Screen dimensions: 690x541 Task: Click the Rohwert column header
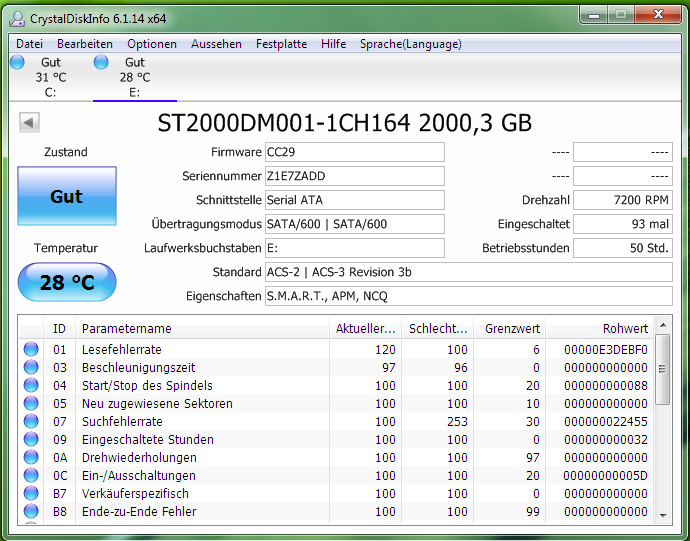(599, 328)
